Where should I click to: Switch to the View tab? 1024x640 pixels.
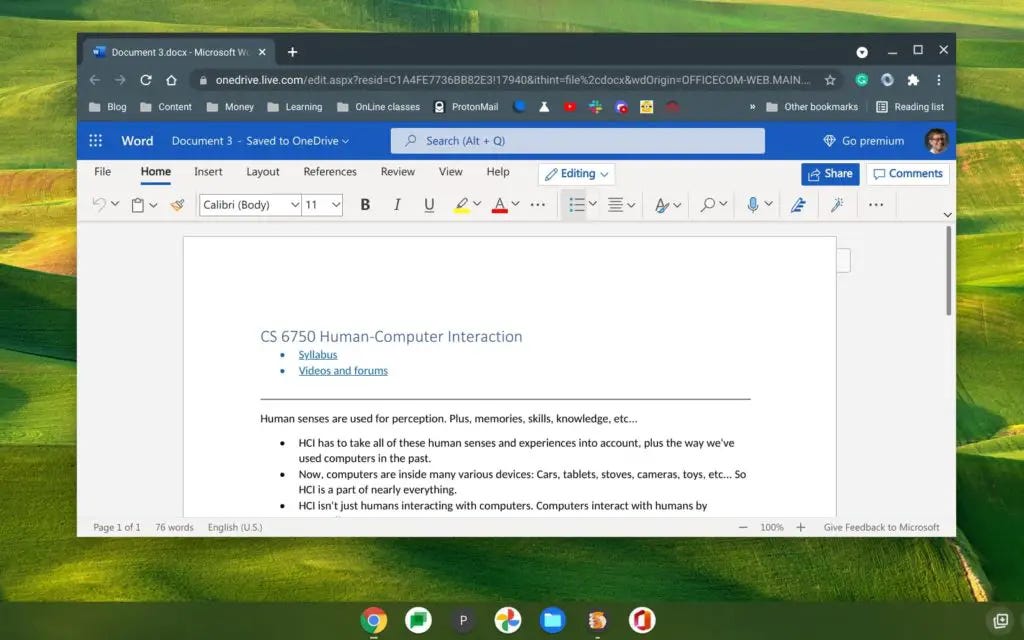tap(451, 172)
